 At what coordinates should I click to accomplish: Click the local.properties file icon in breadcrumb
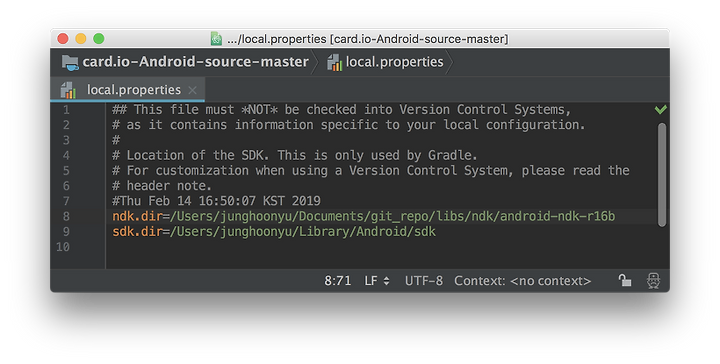point(334,62)
